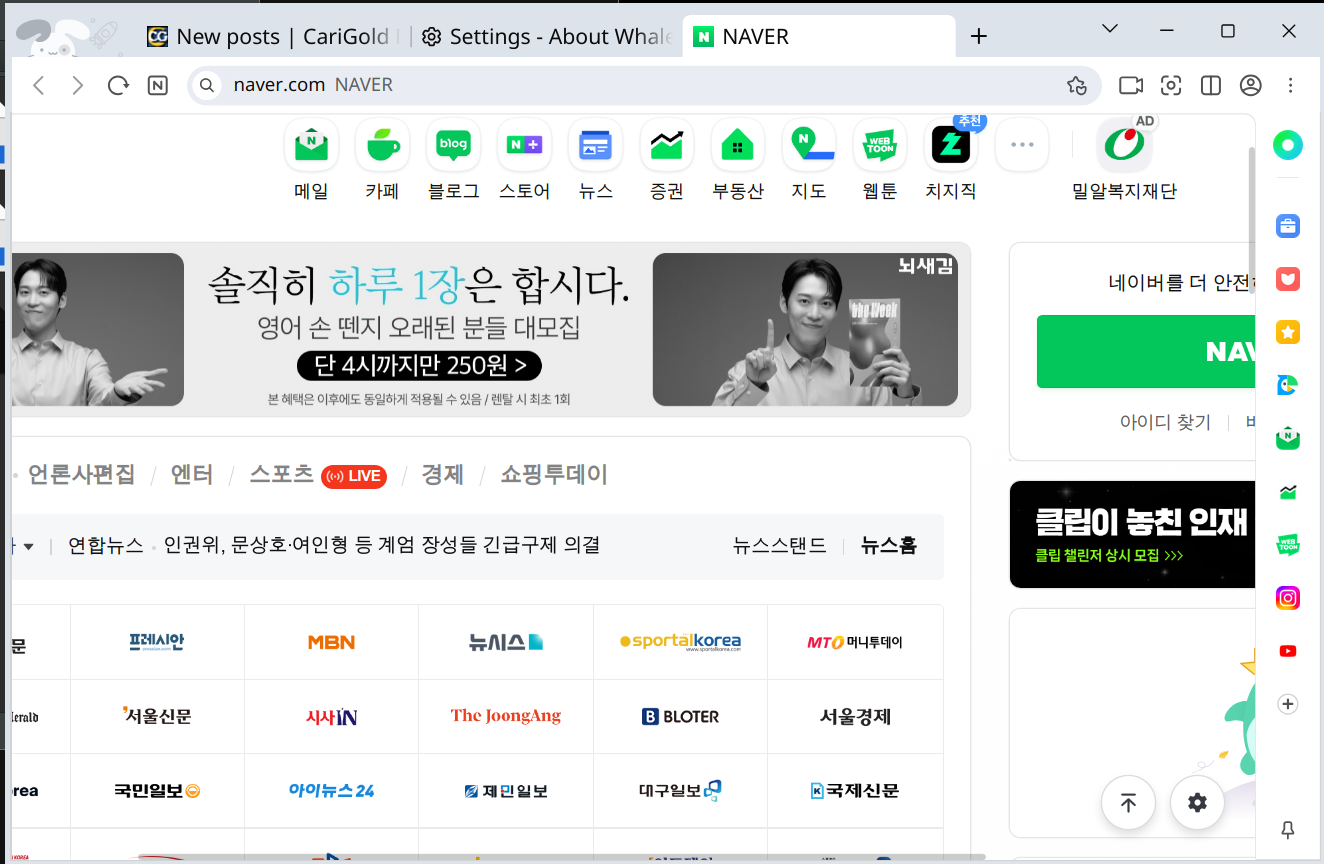The width and height of the screenshot is (1324, 864).
Task: Open the The JoongAng press logo
Action: pos(506,716)
